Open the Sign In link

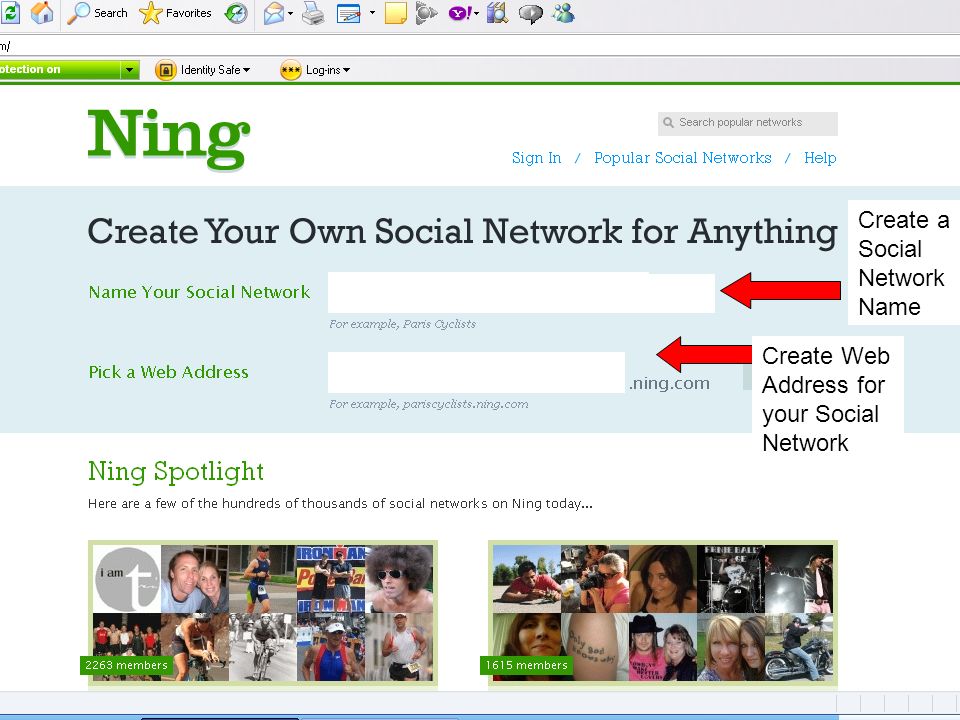[536, 158]
